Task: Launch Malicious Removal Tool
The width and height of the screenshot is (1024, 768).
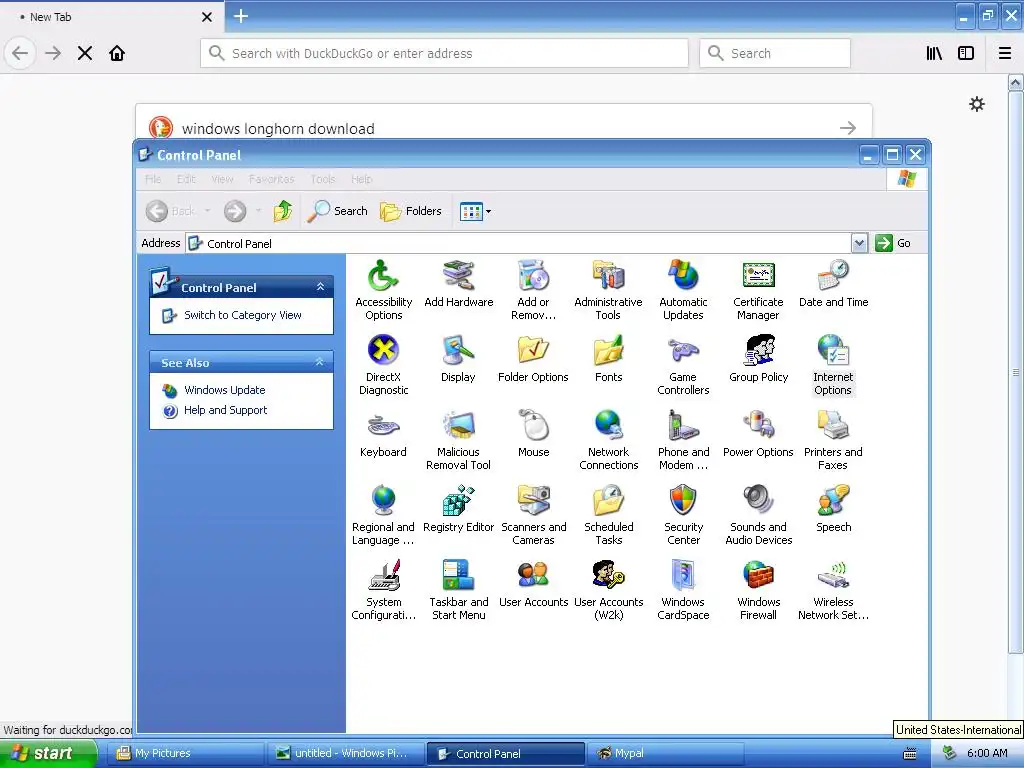Action: (458, 440)
